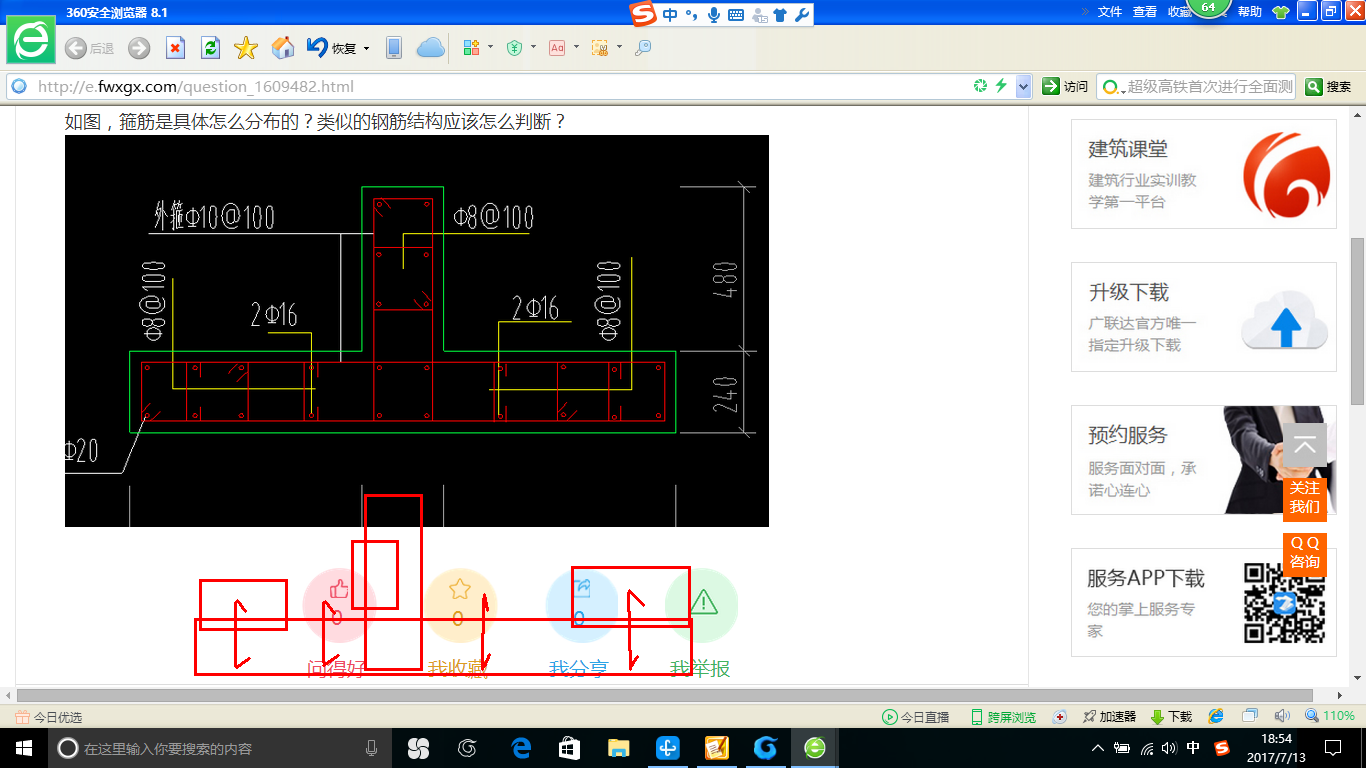
Task: Open the Sogou wrench settings icon
Action: click(801, 14)
